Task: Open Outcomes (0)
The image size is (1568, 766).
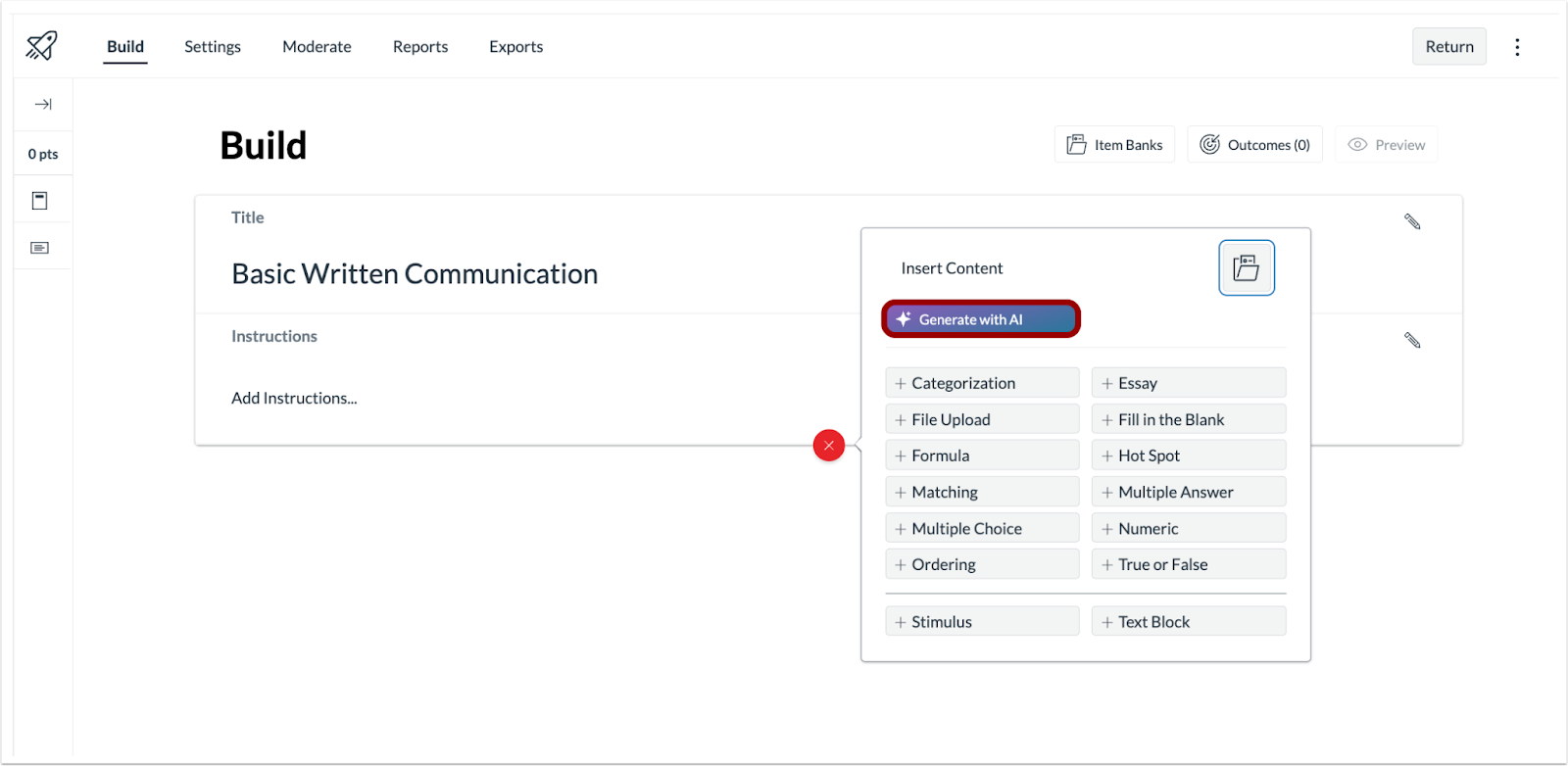Action: tap(1254, 144)
